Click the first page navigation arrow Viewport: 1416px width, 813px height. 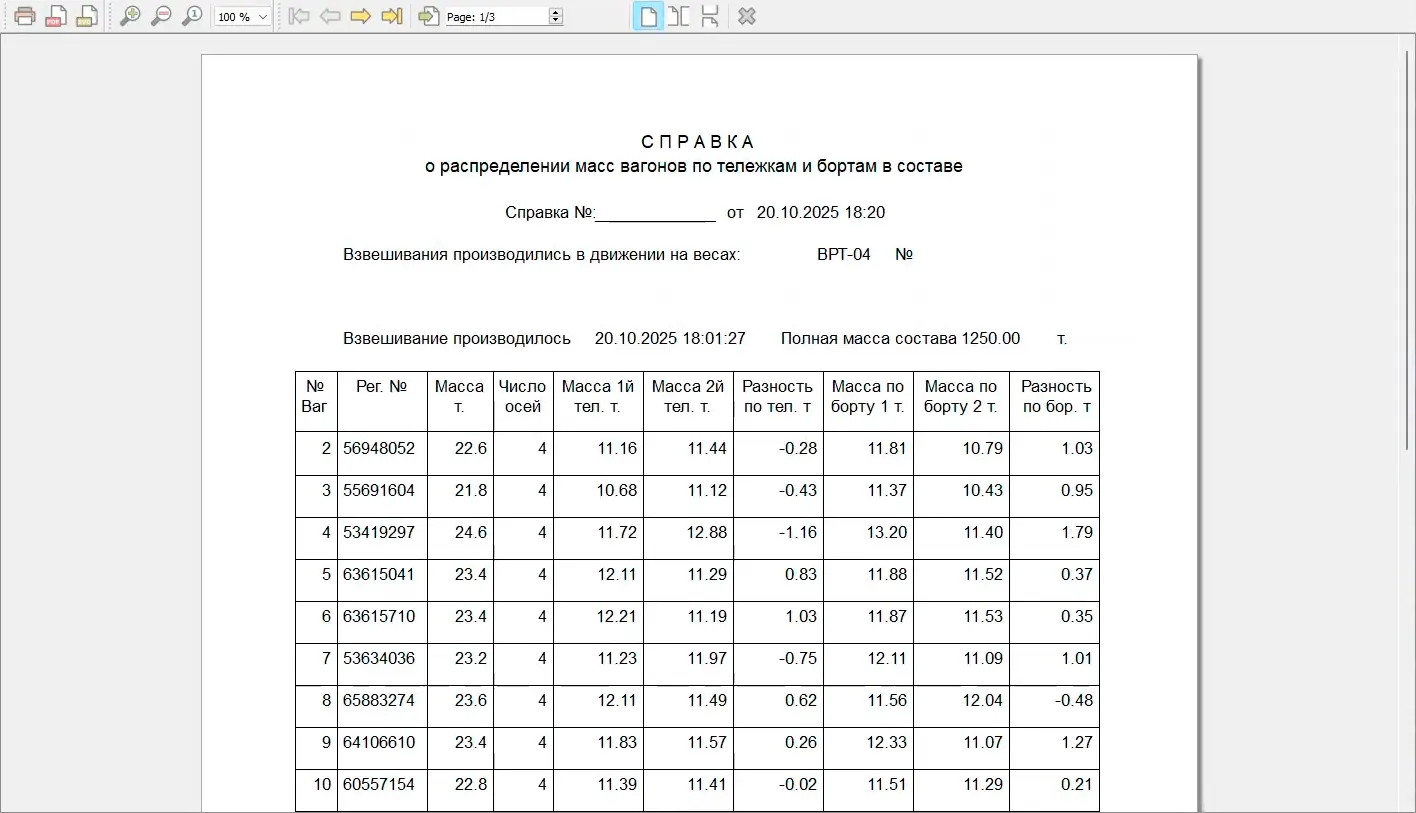298,15
